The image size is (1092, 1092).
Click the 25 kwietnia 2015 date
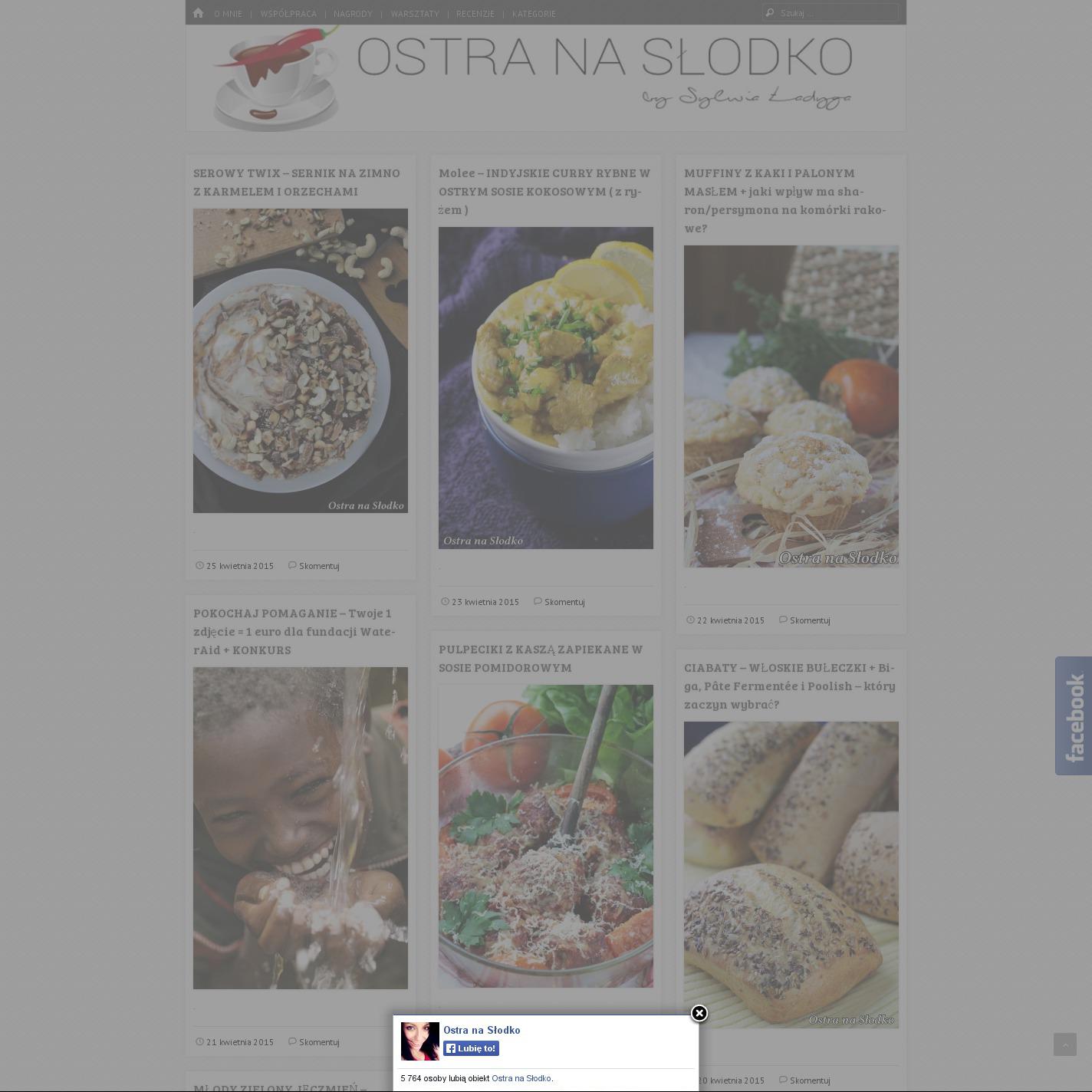click(x=240, y=566)
